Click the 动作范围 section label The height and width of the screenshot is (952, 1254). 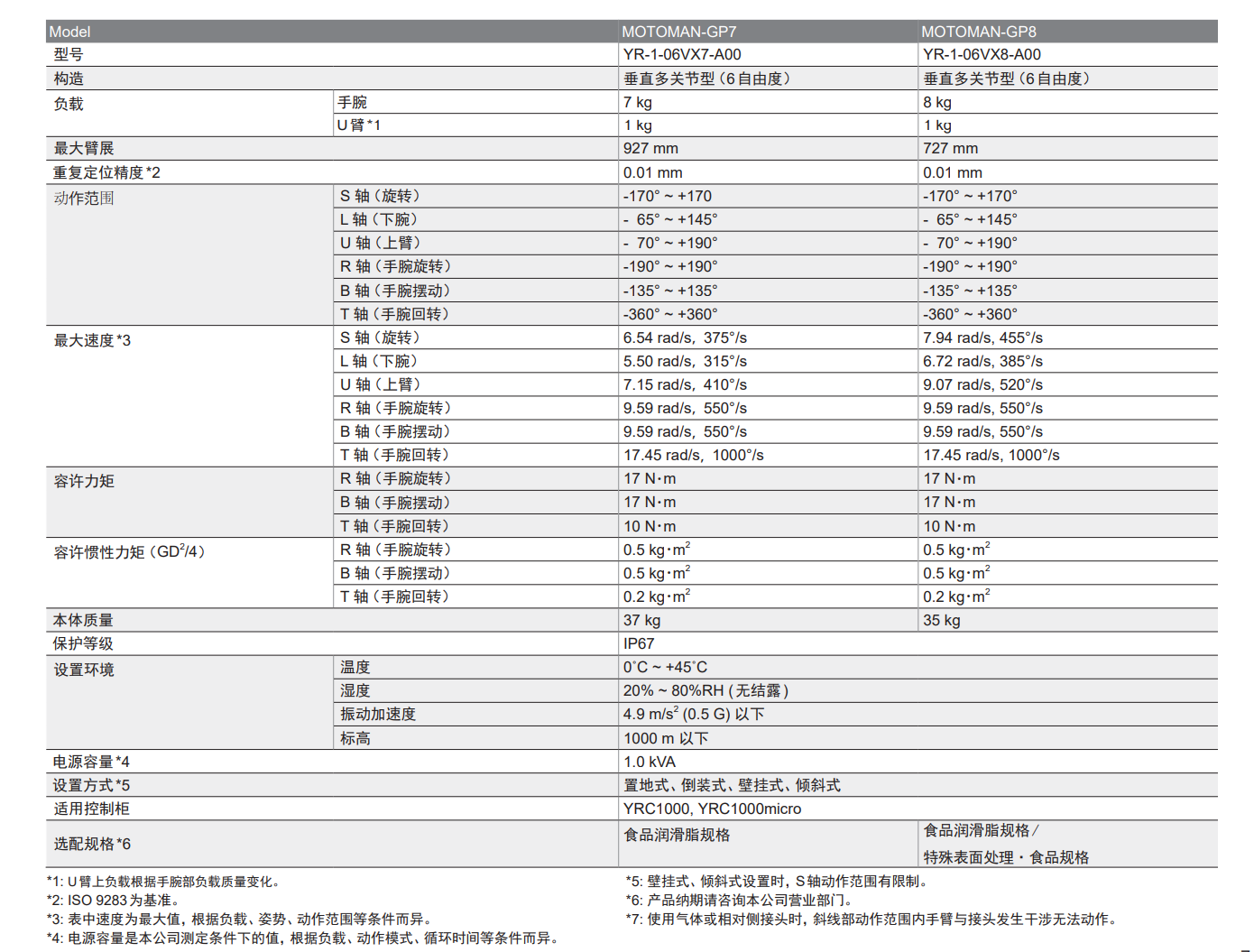pyautogui.click(x=84, y=199)
